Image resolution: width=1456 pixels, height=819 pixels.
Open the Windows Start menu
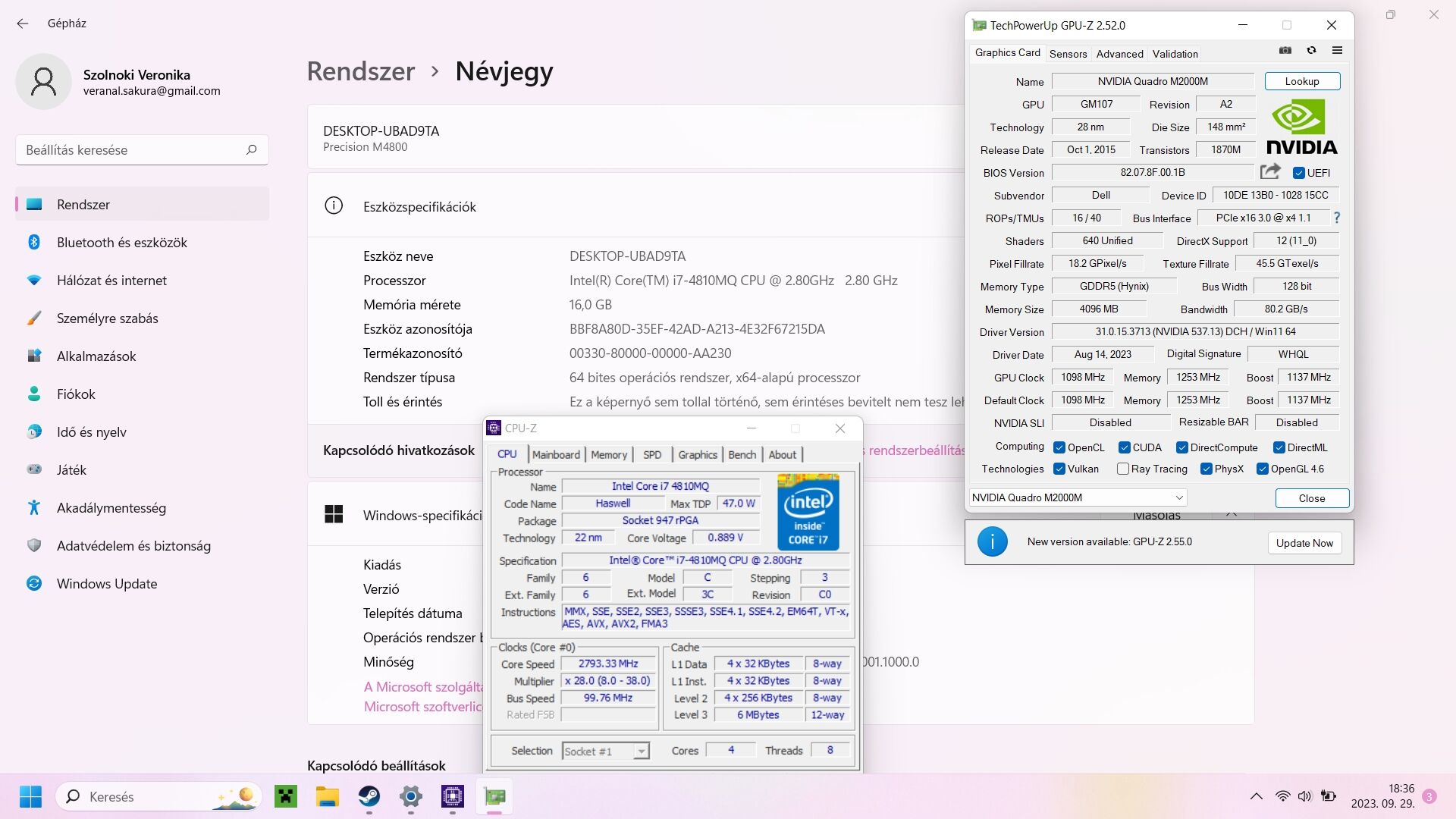[x=31, y=796]
